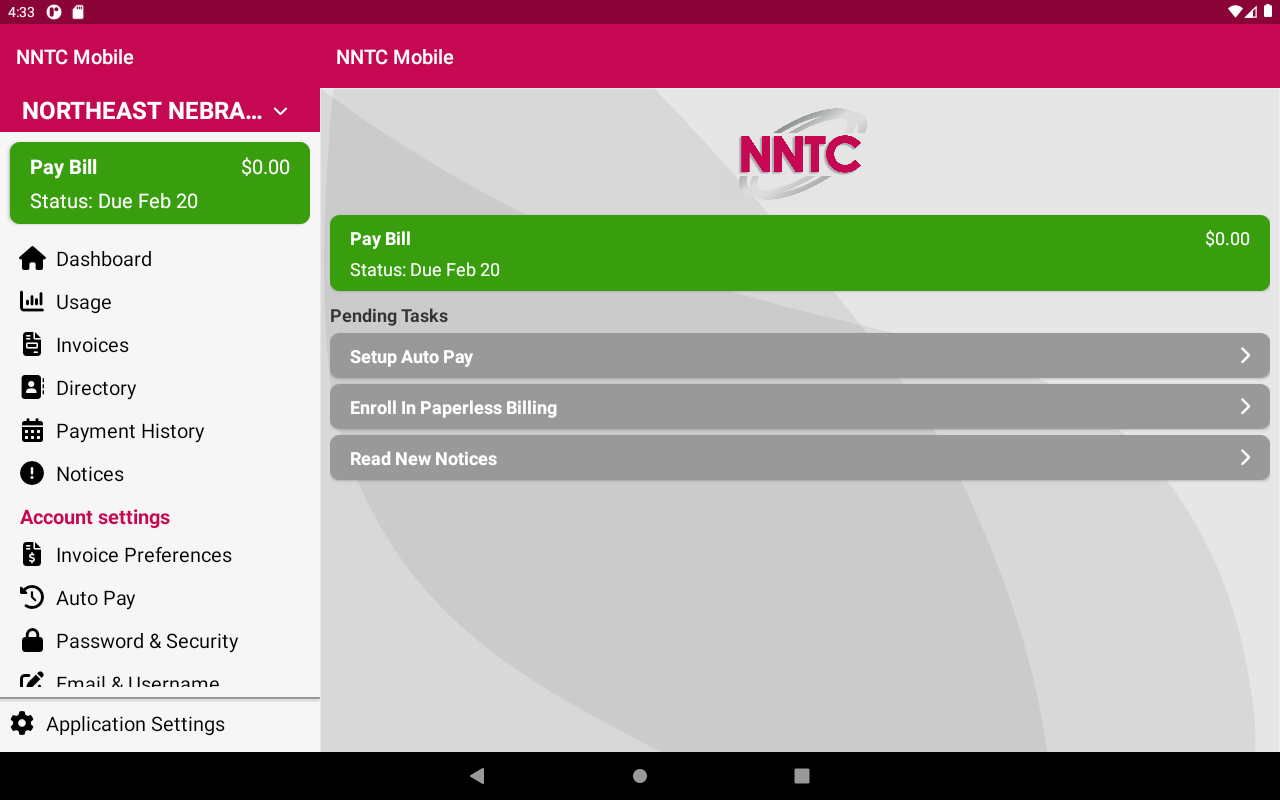Screen dimensions: 1280x800
Task: Expand the Northeast Nebraska account dropdown chevron
Action: [281, 111]
